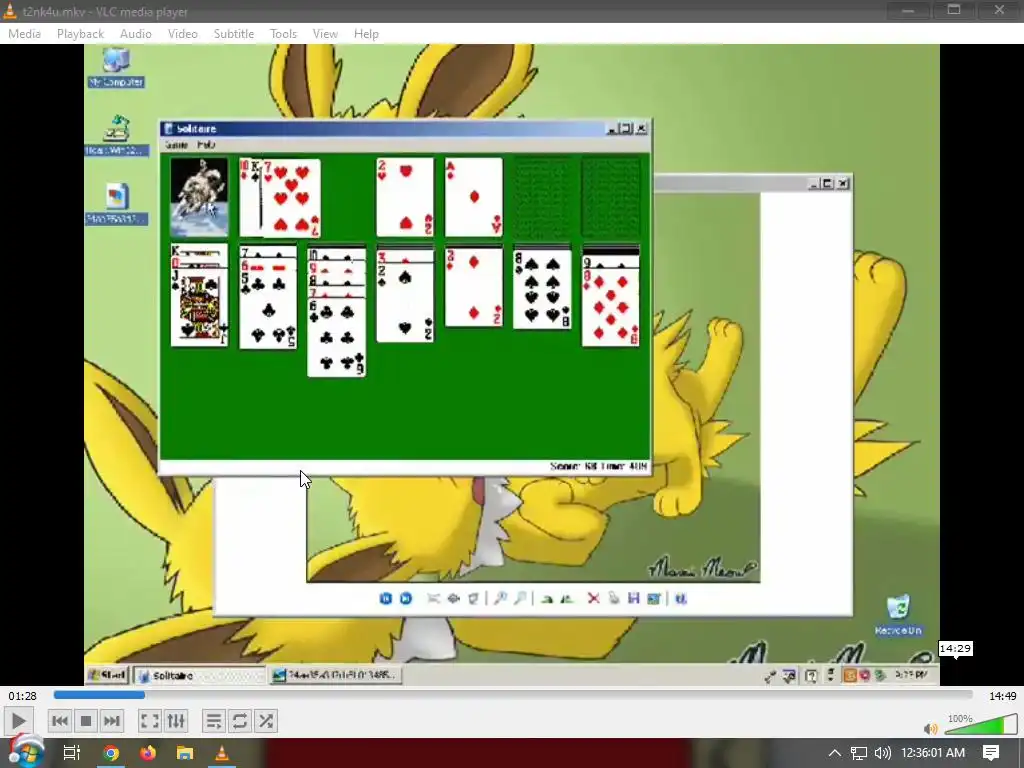This screenshot has width=1024, height=768.
Task: Click the XP Start button in video
Action: click(x=108, y=675)
